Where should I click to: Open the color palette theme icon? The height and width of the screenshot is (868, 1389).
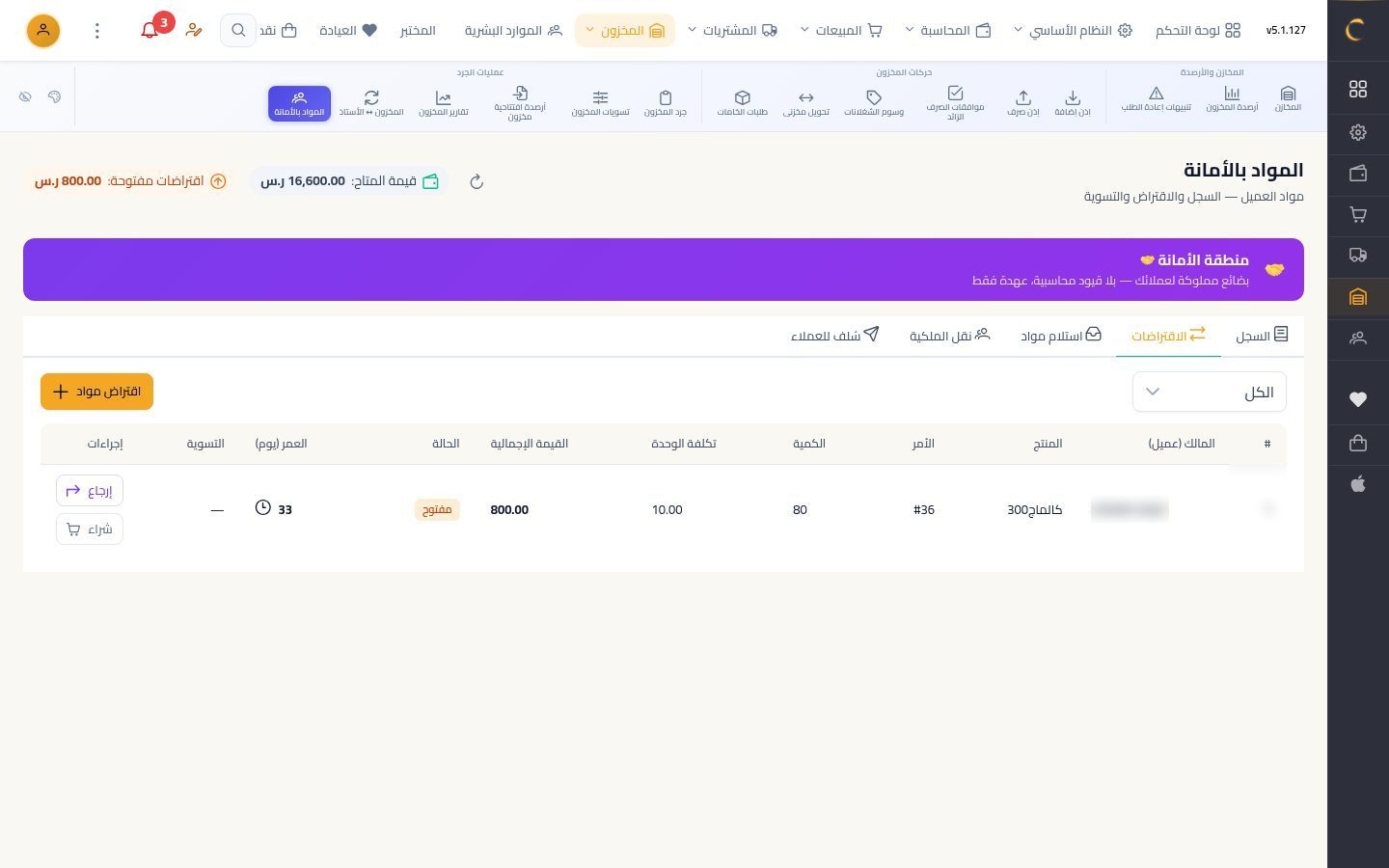[x=54, y=96]
